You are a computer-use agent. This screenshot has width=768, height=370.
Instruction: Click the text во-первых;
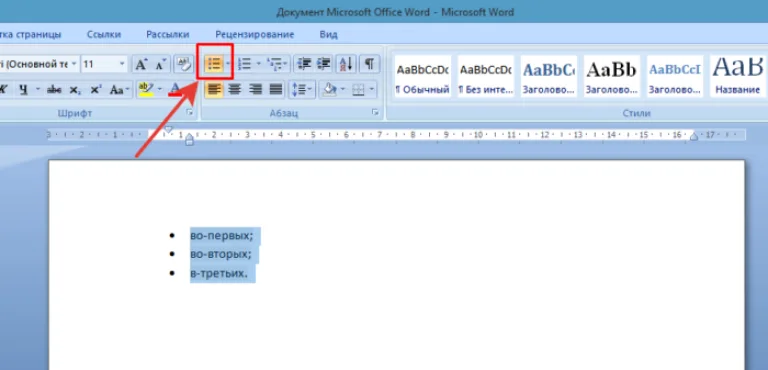(222, 236)
